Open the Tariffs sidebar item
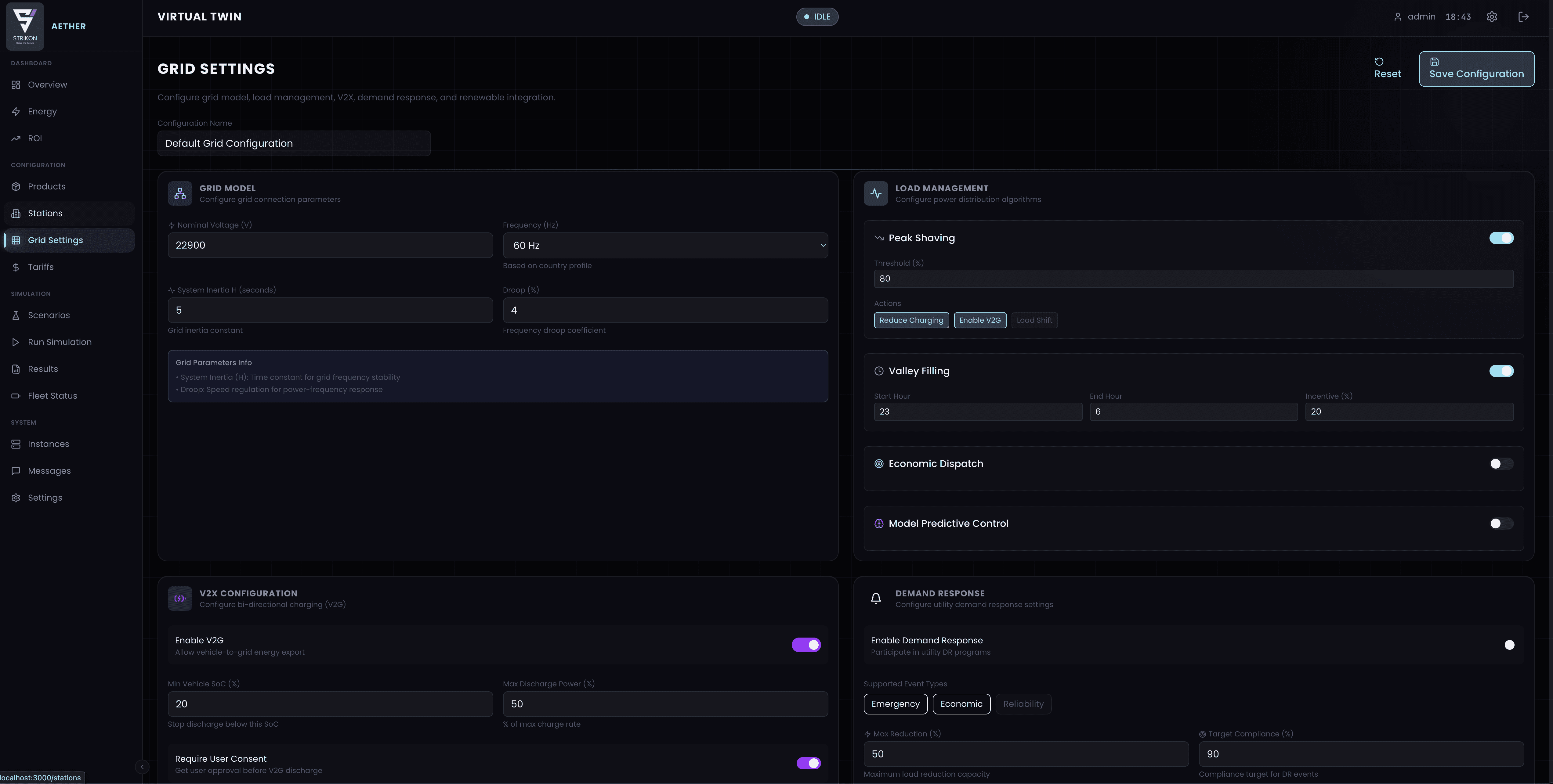Screen dimensions: 1553x784 point(40,267)
